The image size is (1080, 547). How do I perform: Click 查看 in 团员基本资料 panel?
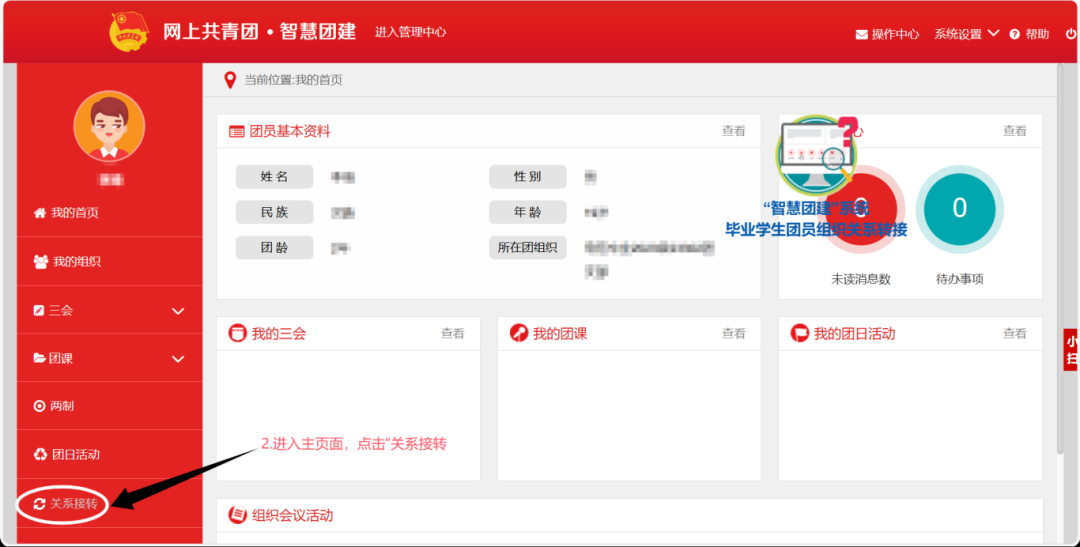[x=734, y=131]
